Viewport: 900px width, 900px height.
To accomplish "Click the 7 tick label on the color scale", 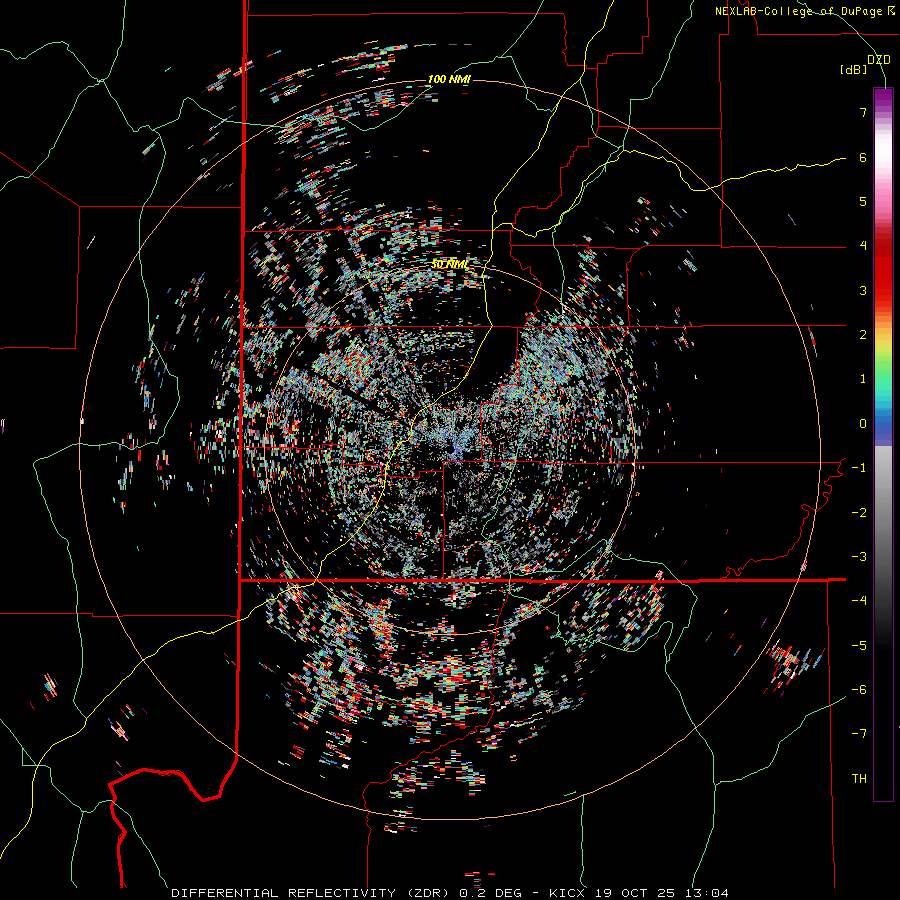I will point(863,112).
